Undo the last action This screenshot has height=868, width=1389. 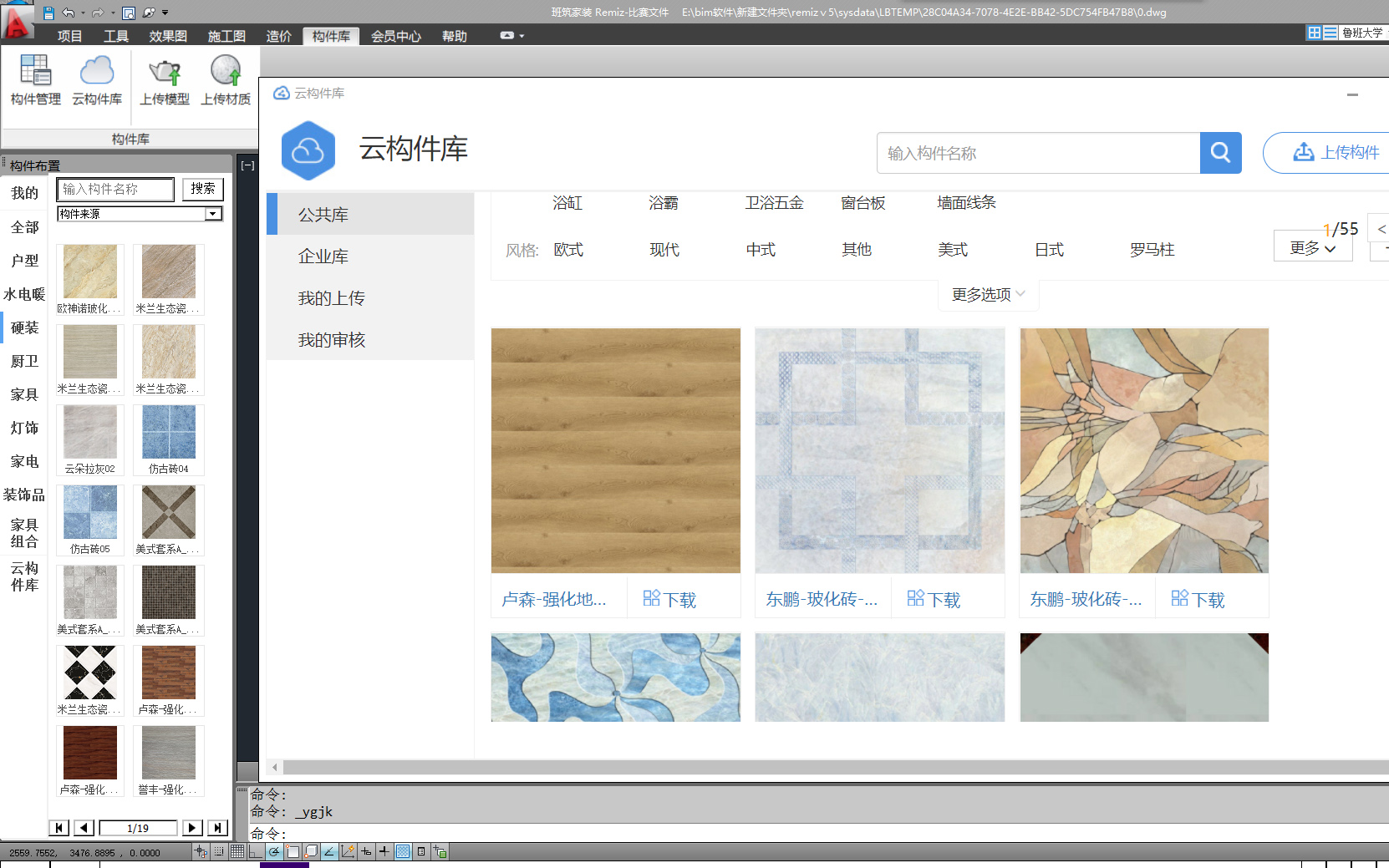pyautogui.click(x=69, y=13)
